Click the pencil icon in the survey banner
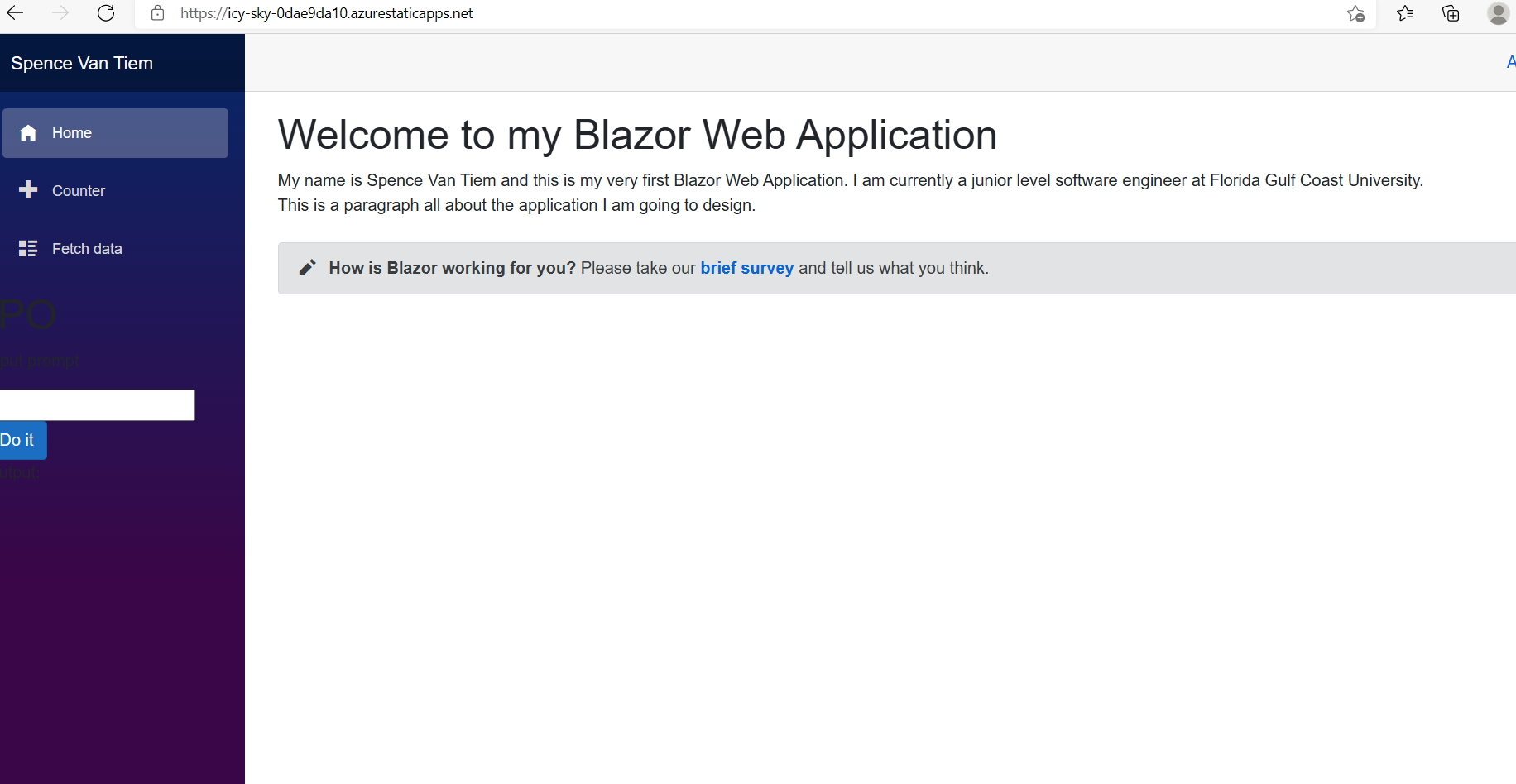The image size is (1516, 784). point(307,266)
